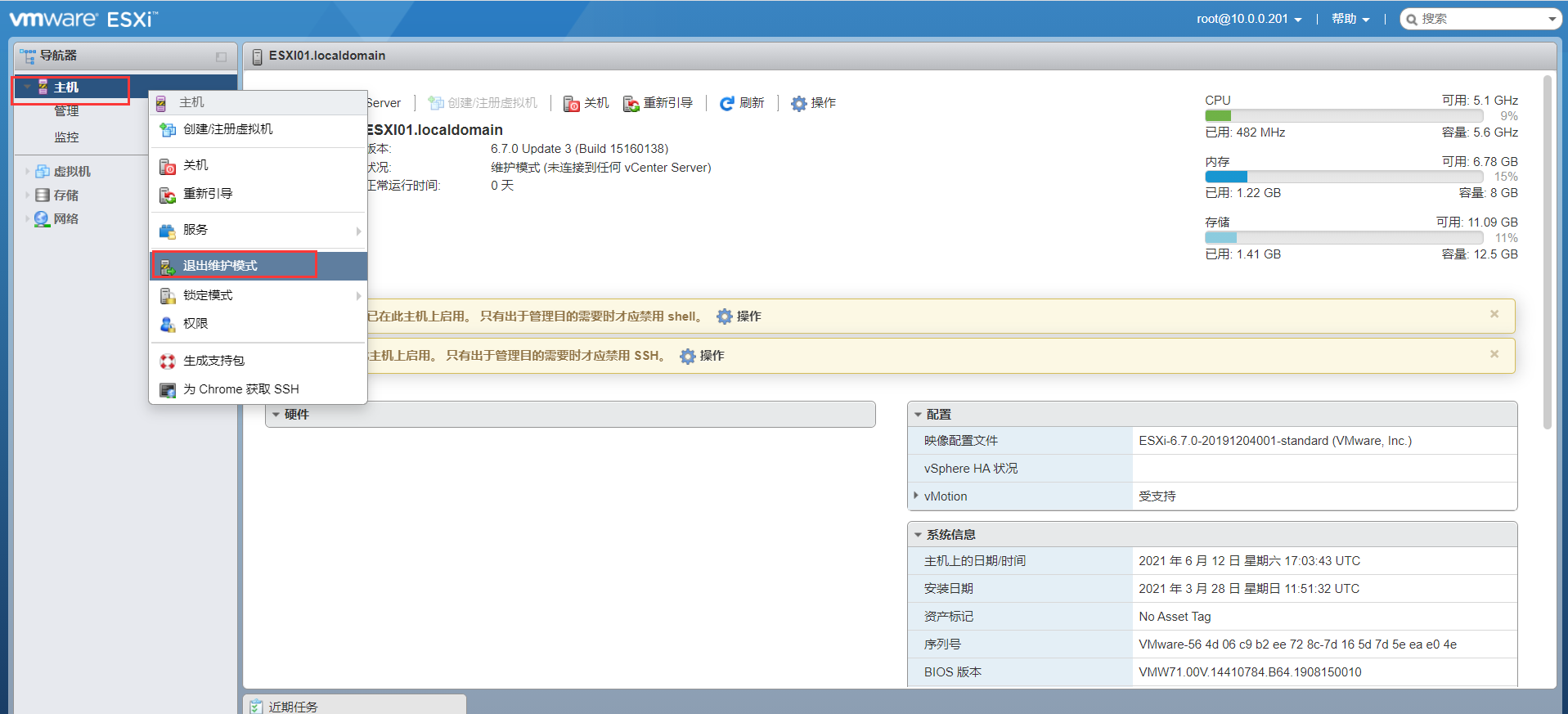Click the host icon beside ESXI01.localdomain title
Image resolution: width=1568 pixels, height=714 pixels.
258,56
